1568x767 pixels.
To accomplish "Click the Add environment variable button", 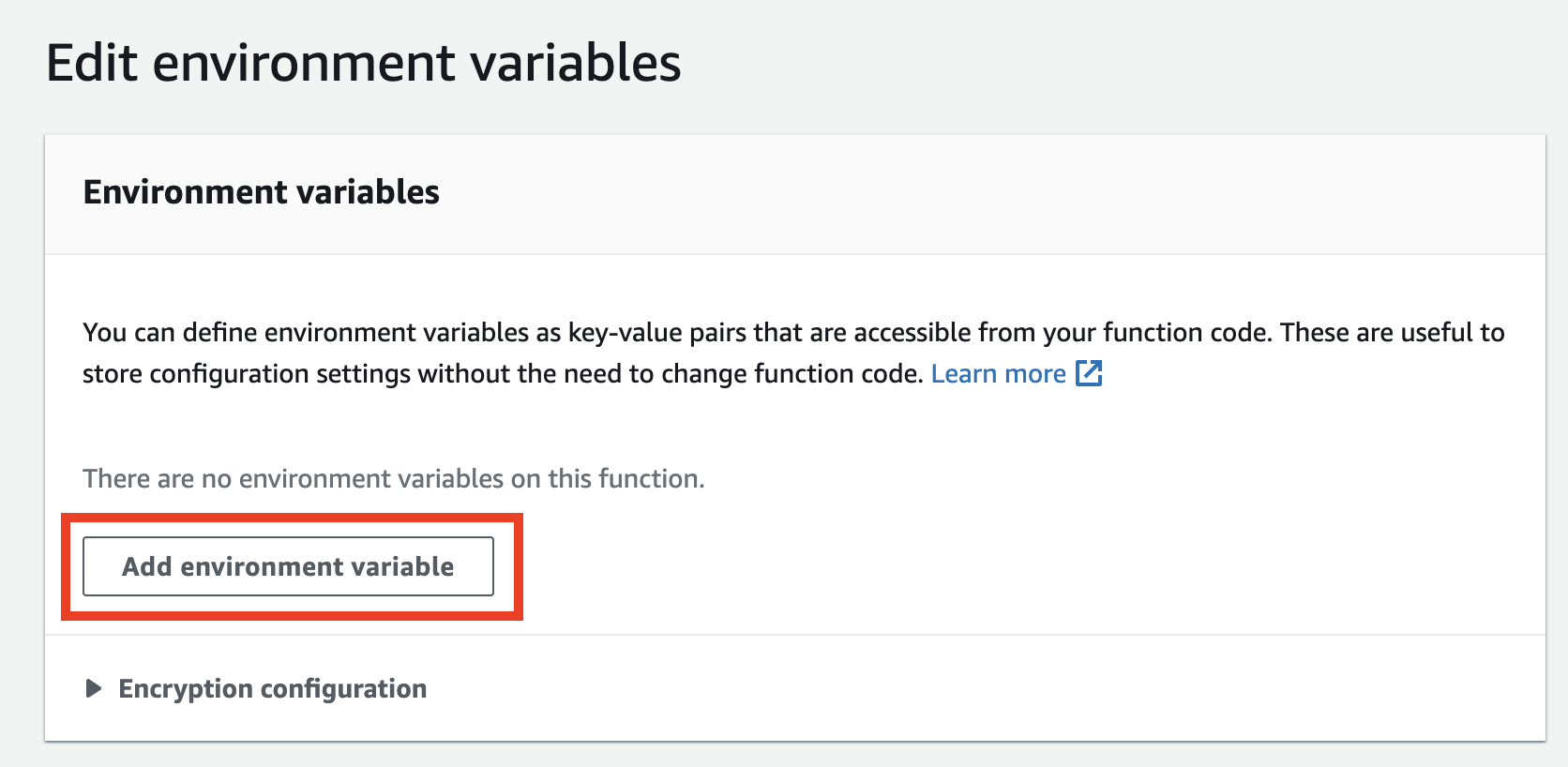I will 288,566.
